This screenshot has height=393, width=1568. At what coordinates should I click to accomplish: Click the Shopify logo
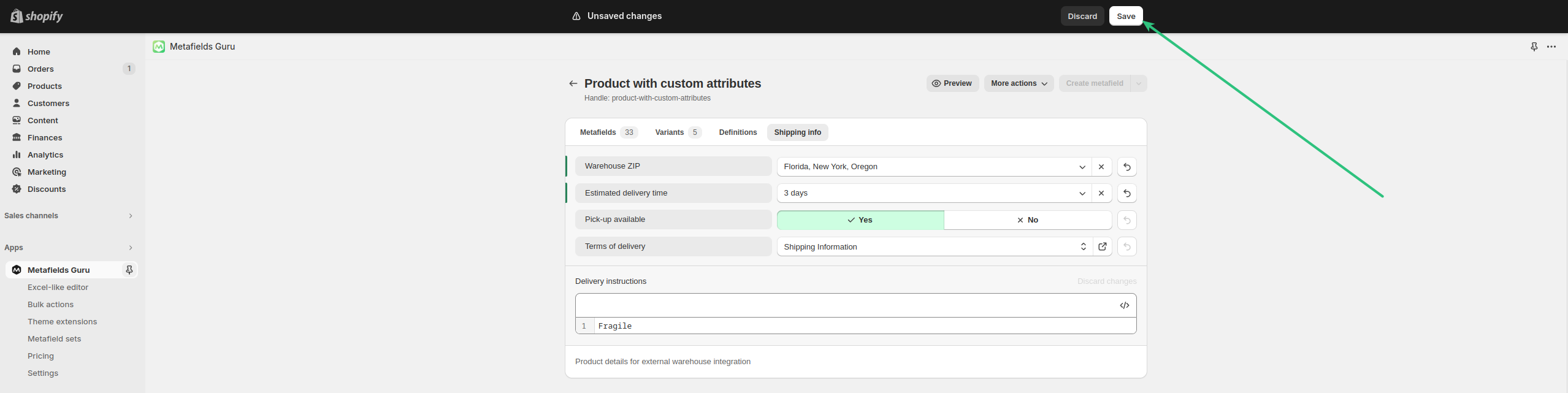(x=37, y=16)
